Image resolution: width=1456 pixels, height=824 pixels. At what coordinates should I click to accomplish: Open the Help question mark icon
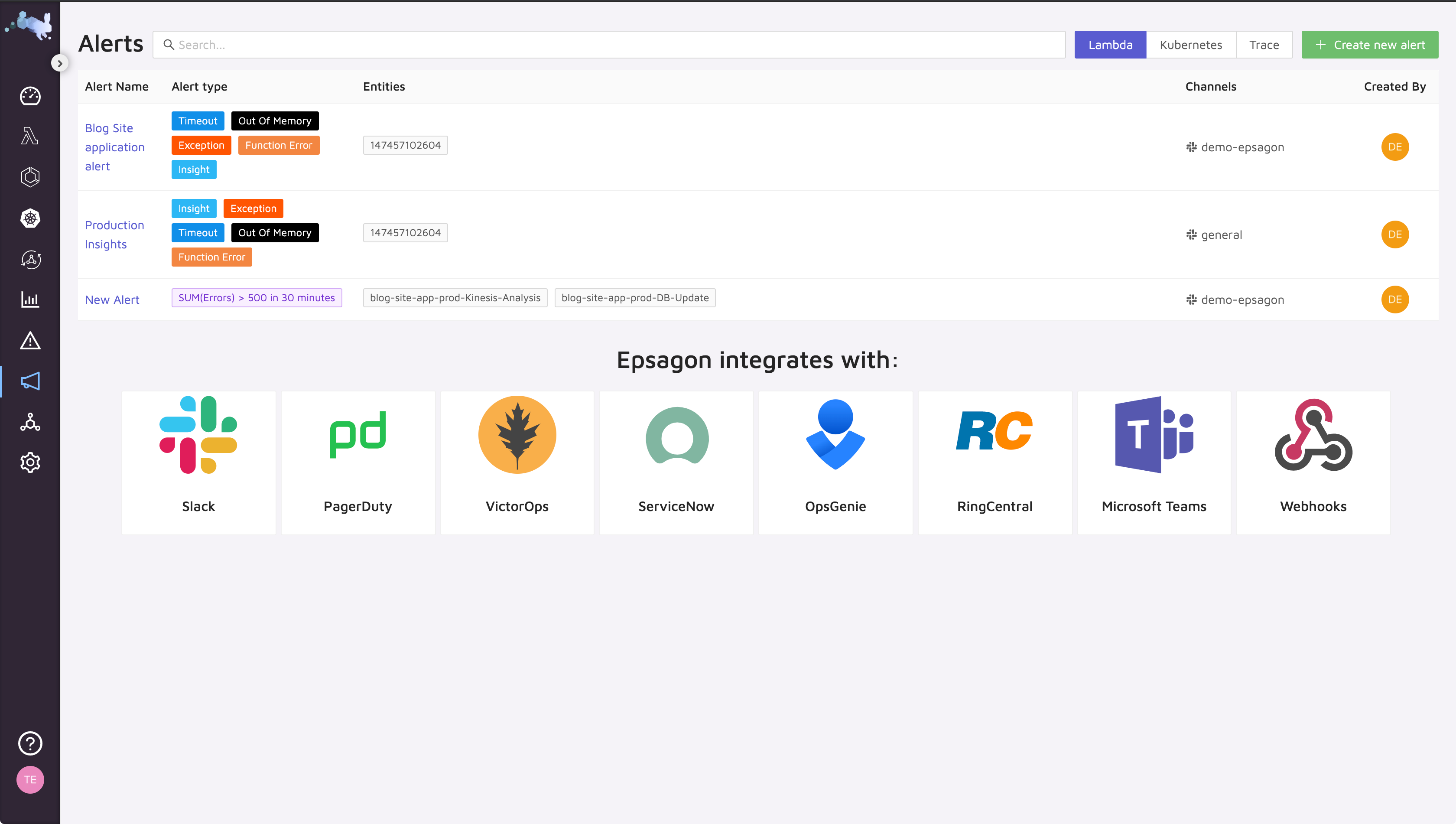point(30,744)
